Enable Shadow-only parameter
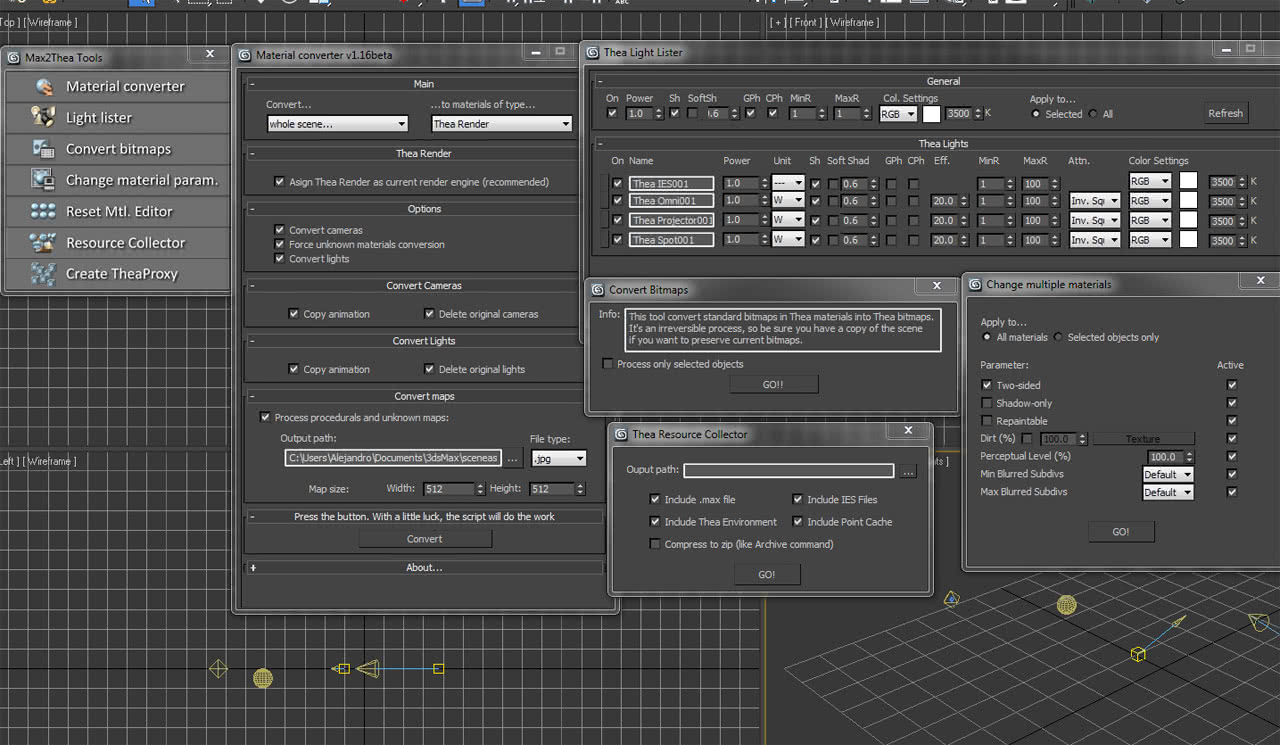Screen dimensions: 1280x745 987,403
